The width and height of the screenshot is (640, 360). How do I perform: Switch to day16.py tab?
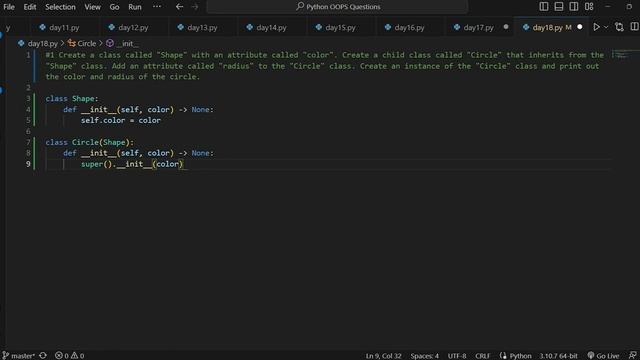click(x=409, y=27)
